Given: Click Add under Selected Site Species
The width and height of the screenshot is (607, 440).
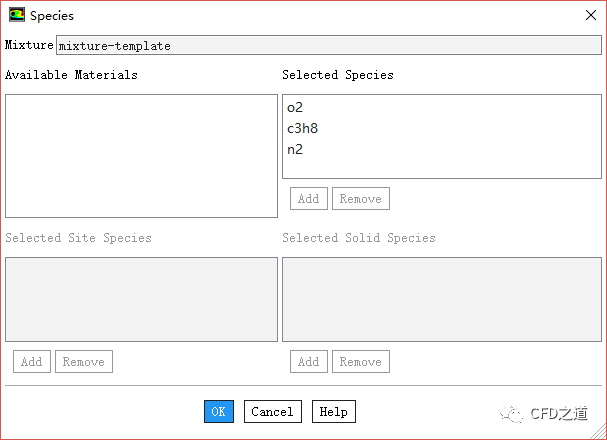Looking at the screenshot, I should click(32, 361).
